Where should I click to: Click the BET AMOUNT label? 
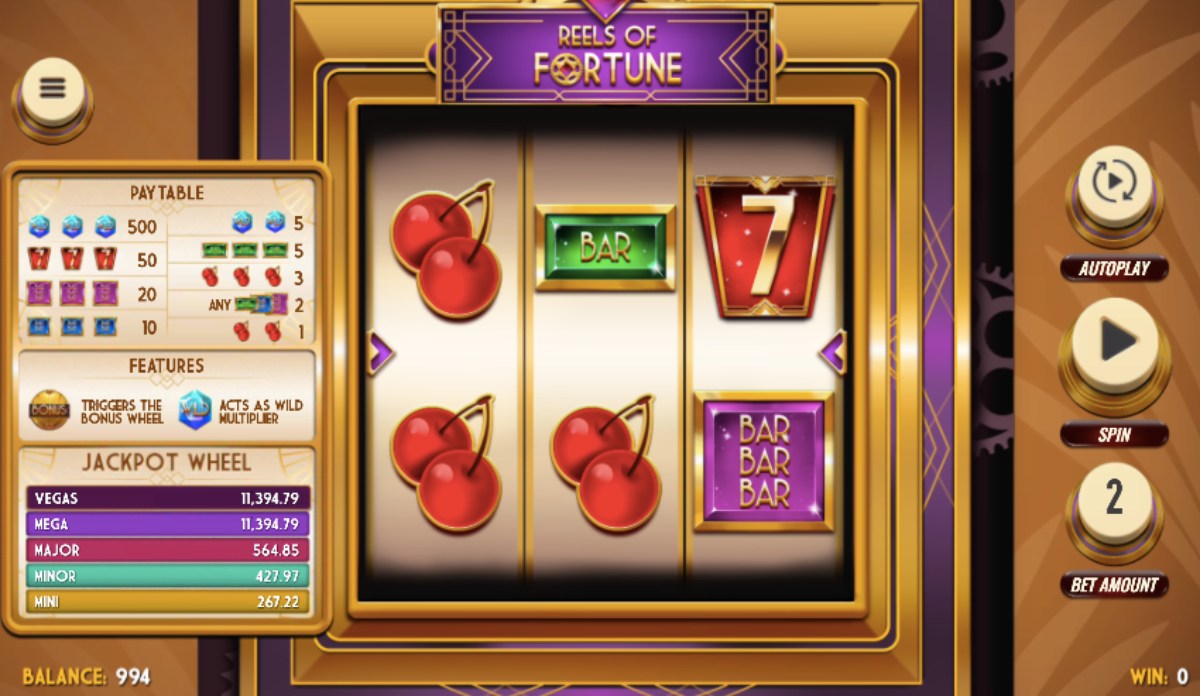(x=1114, y=585)
